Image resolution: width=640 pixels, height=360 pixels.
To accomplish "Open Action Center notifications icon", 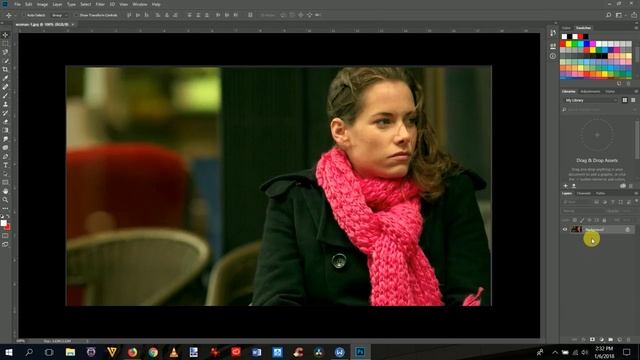I will click(x=627, y=352).
